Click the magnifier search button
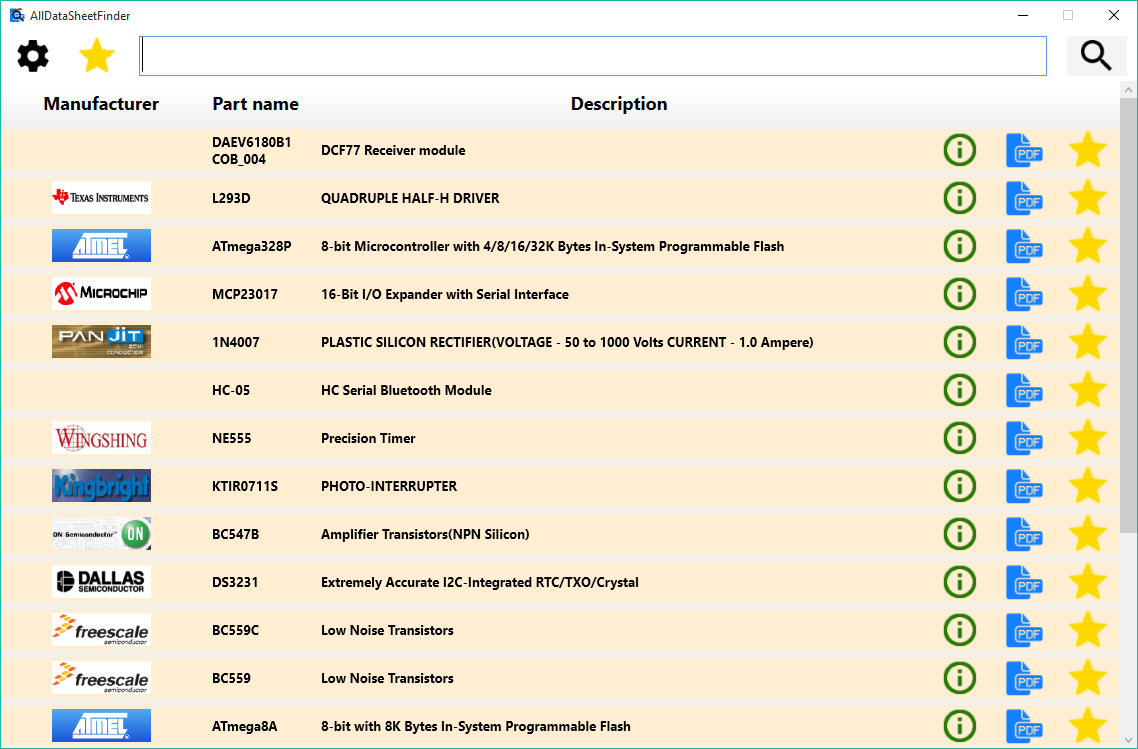 [1096, 56]
